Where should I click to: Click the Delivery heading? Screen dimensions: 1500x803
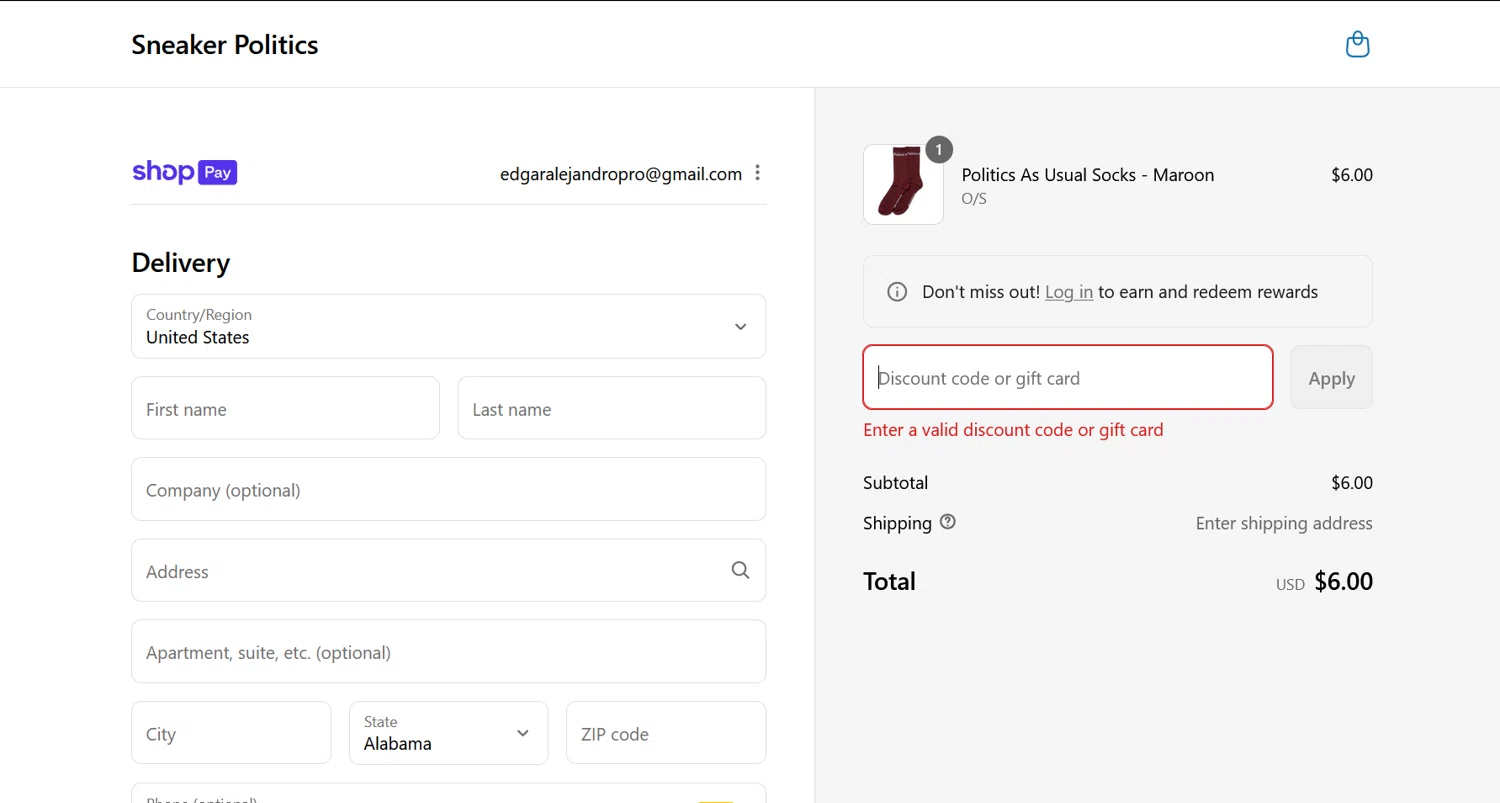[x=181, y=263]
